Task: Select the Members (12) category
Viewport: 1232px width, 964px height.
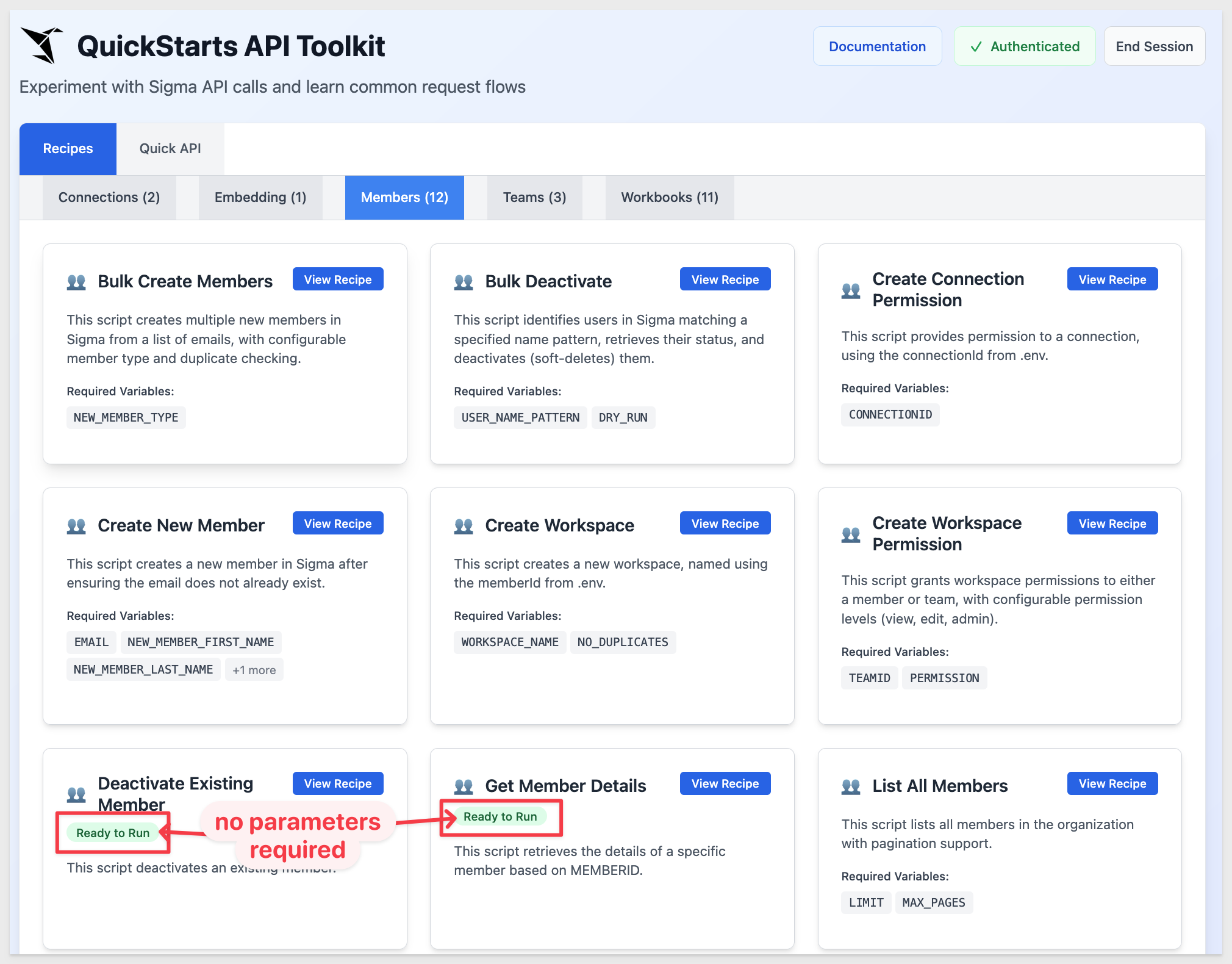Action: 404,198
